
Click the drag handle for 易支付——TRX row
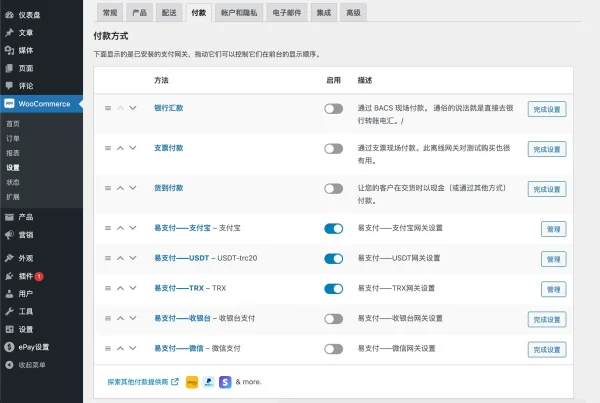point(108,288)
